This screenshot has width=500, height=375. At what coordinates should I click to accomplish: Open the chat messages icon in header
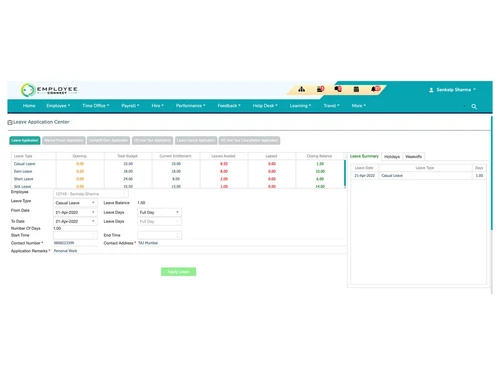tap(338, 89)
